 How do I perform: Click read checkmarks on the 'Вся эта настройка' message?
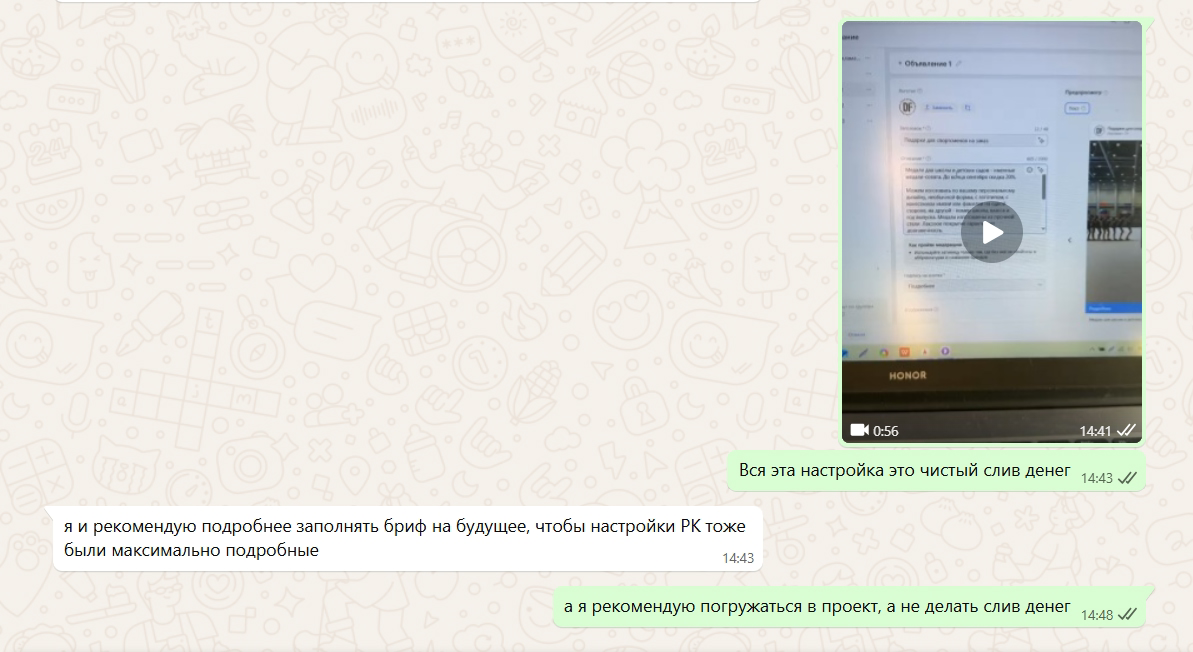(1127, 478)
